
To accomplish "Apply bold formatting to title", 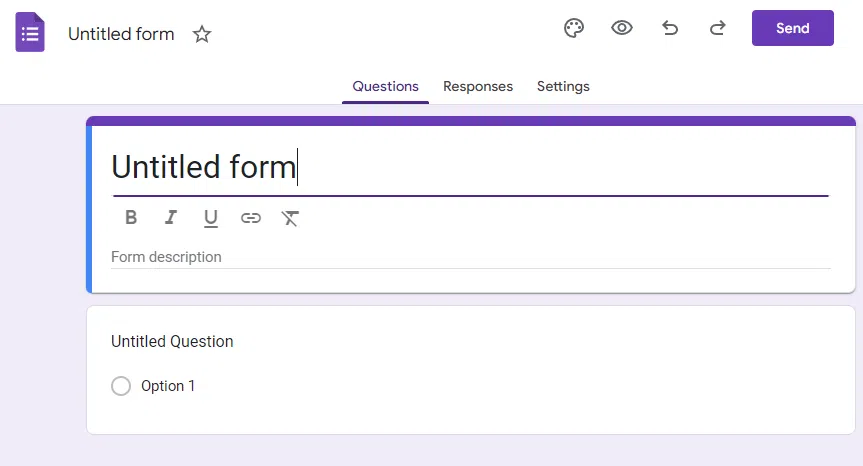I will 131,217.
